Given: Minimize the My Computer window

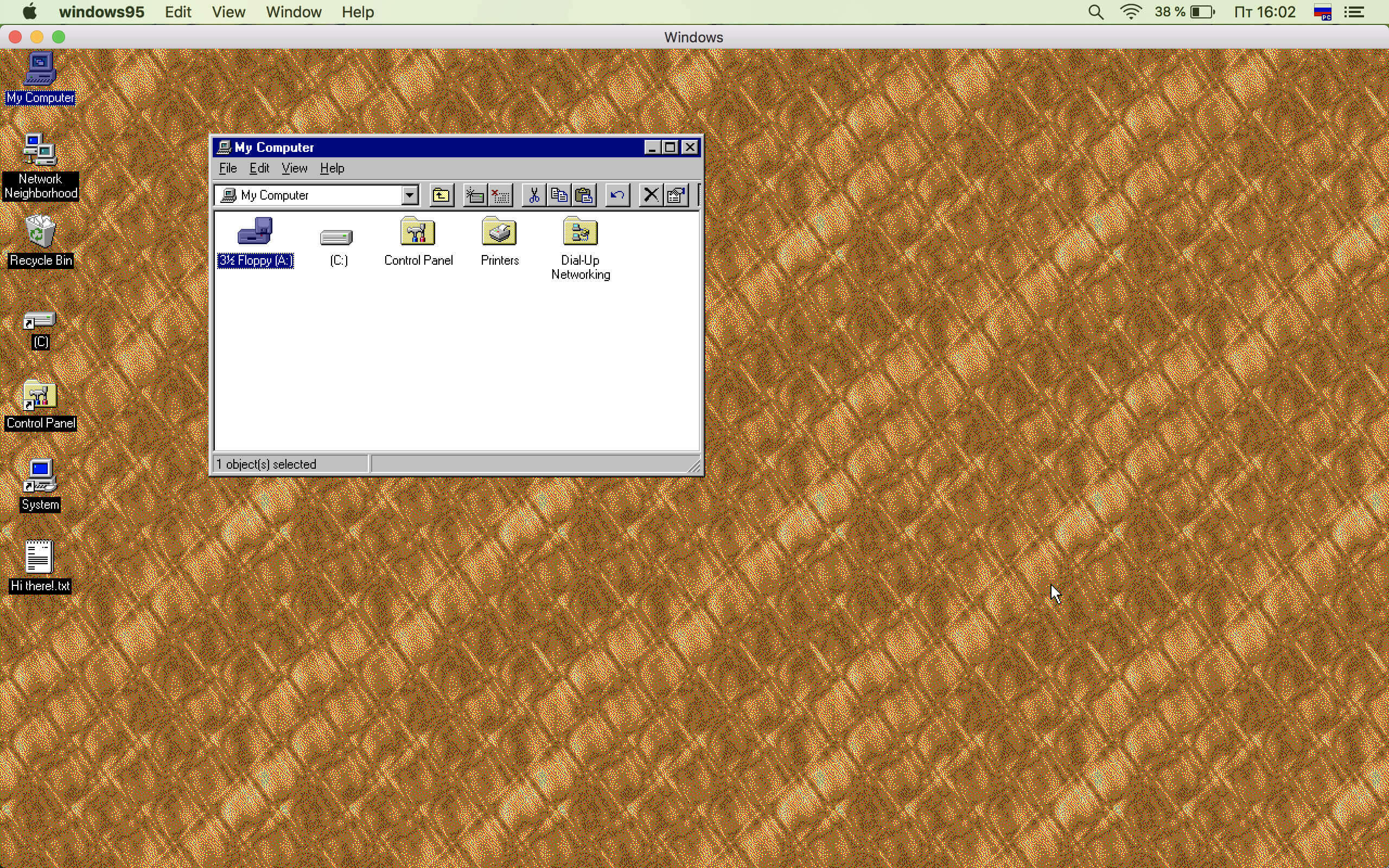Looking at the screenshot, I should pyautogui.click(x=652, y=148).
